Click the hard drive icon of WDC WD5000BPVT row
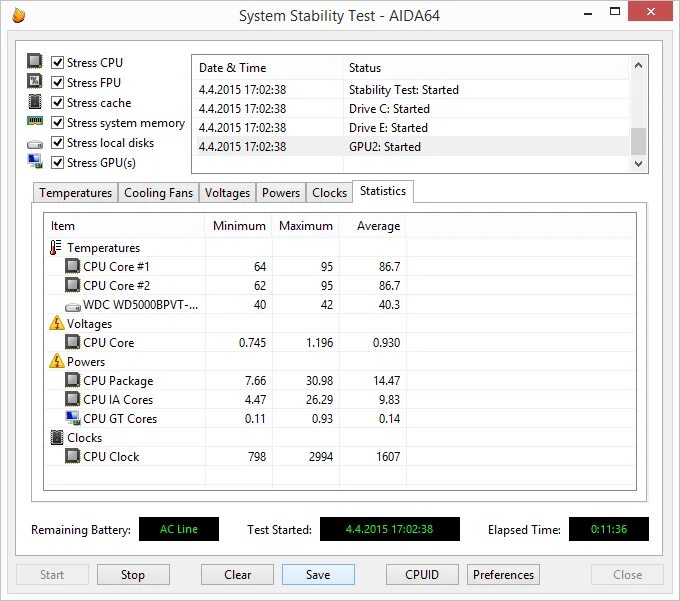 tap(72, 307)
